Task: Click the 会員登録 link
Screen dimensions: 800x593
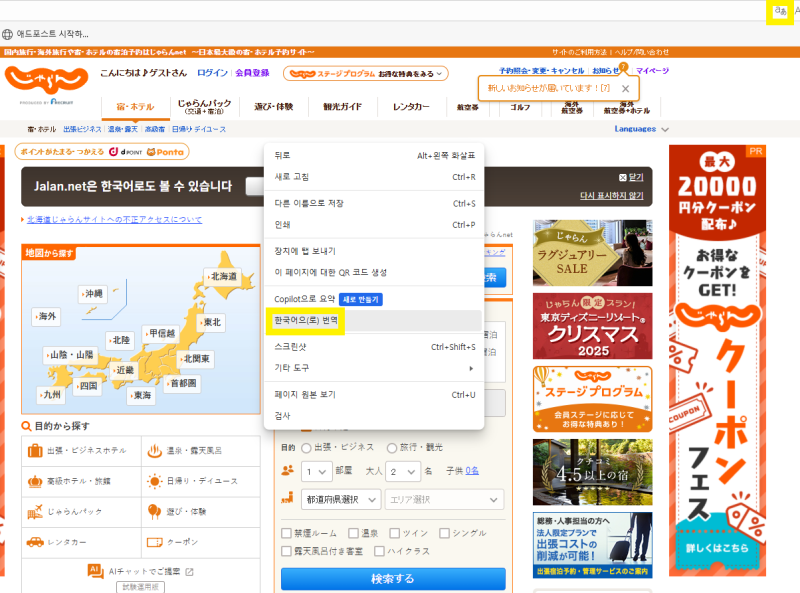Action: [252, 73]
